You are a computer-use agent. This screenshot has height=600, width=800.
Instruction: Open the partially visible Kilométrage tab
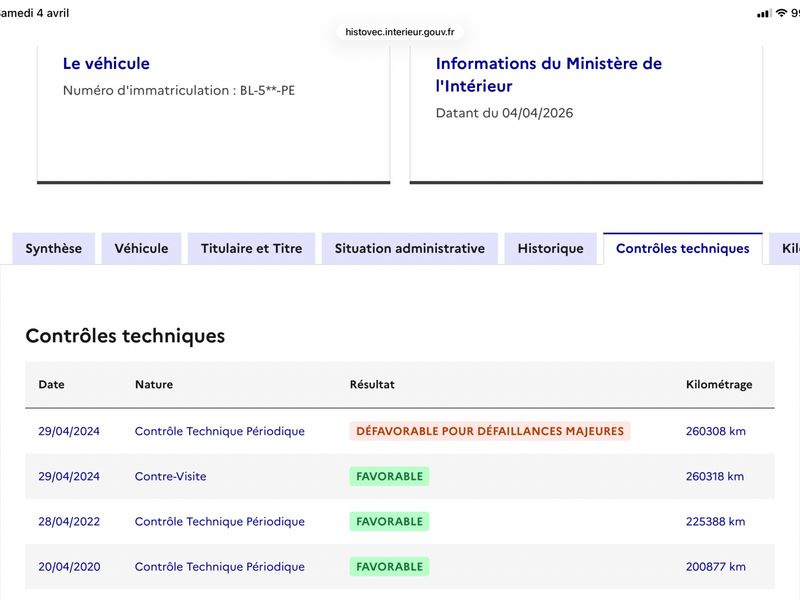point(785,248)
